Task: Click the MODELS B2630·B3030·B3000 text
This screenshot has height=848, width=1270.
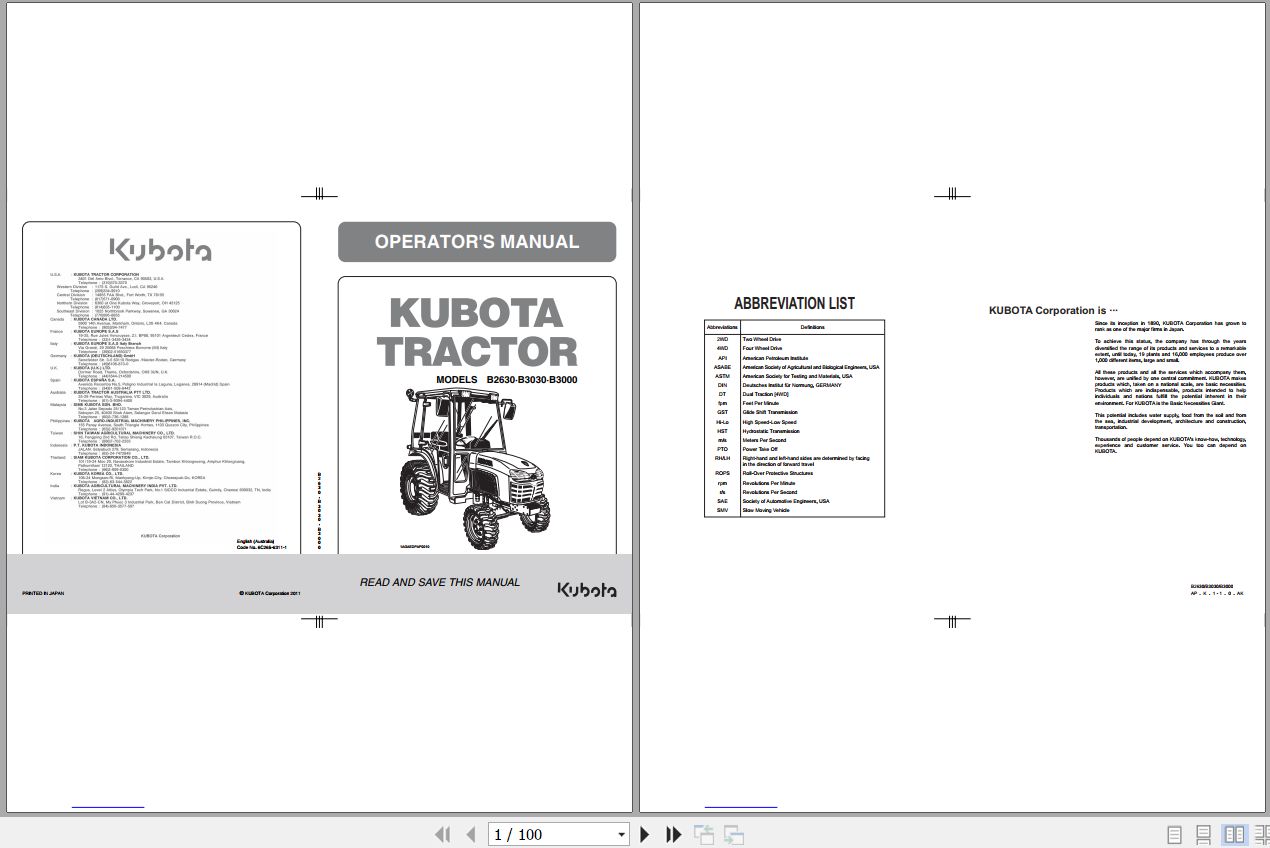Action: click(x=506, y=380)
